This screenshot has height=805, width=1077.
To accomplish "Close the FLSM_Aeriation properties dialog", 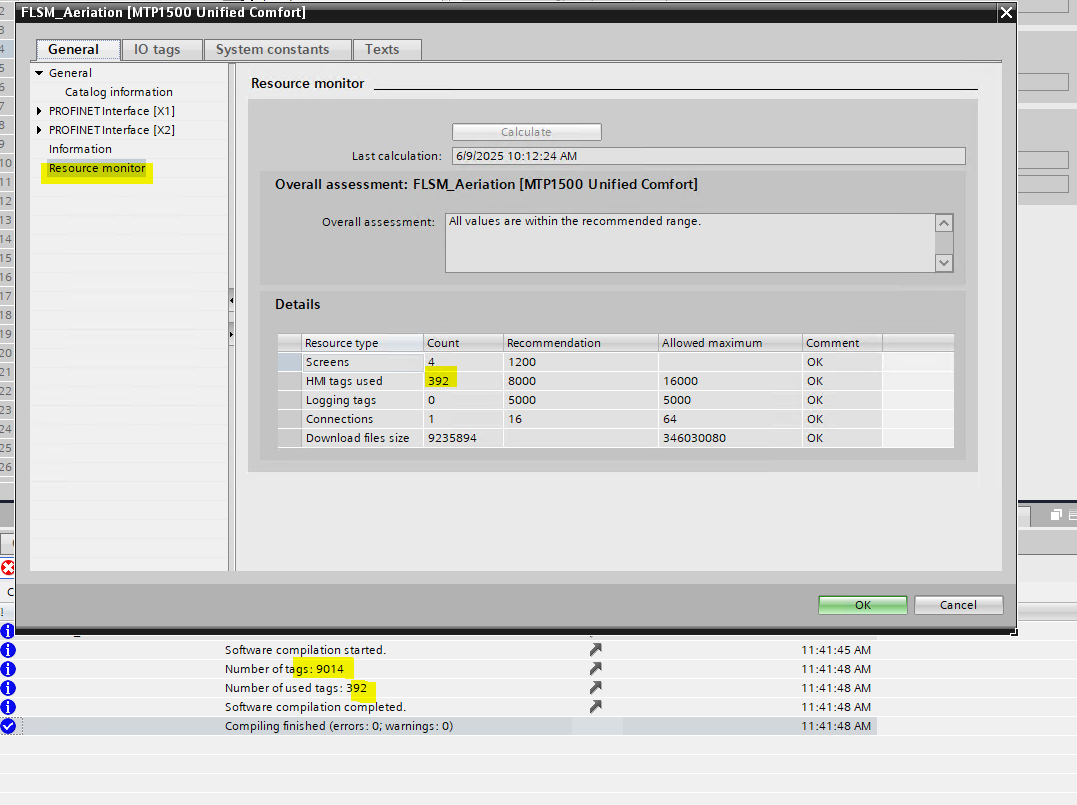I will coord(1006,13).
